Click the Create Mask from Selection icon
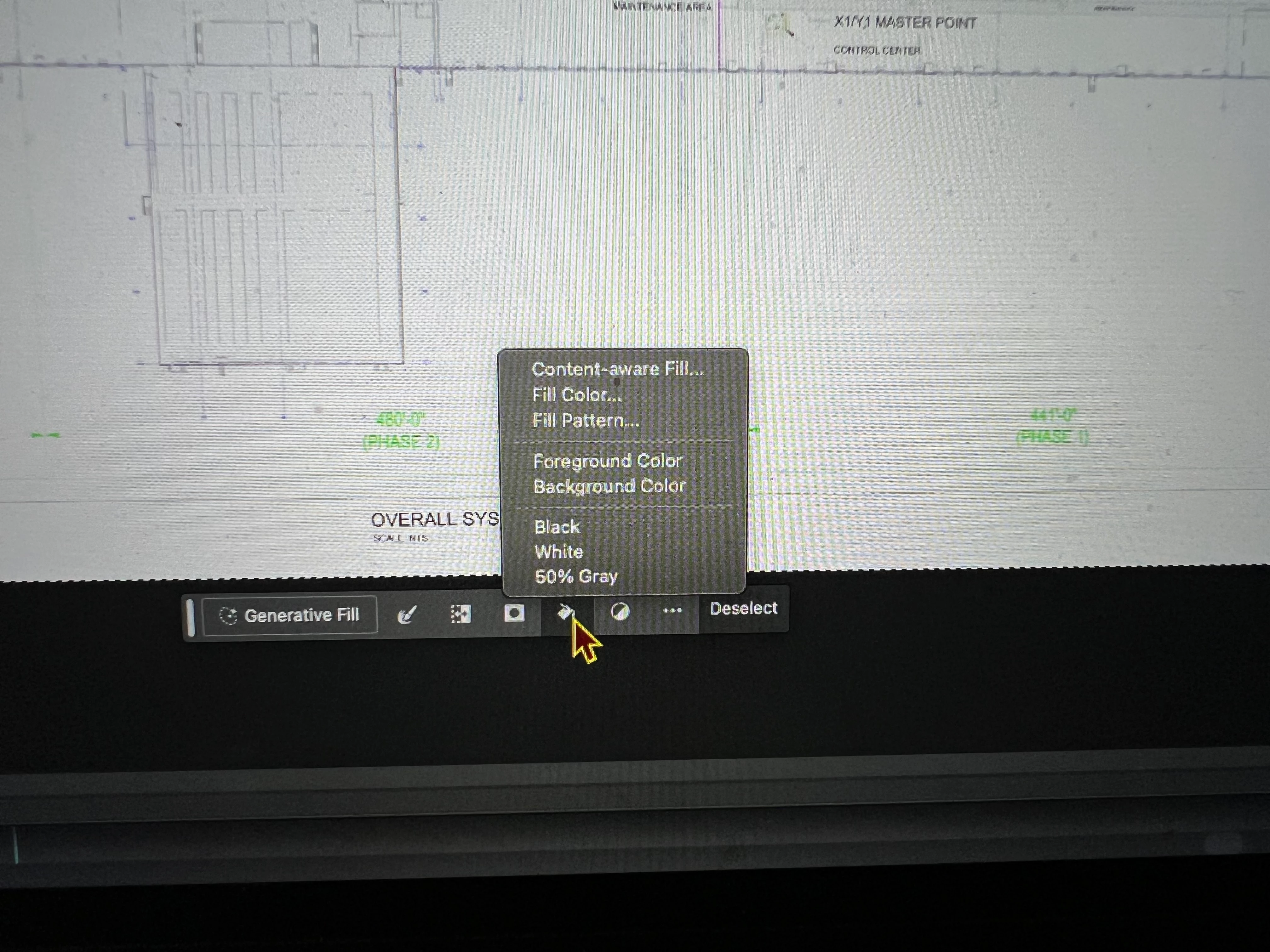This screenshot has width=1270, height=952. pos(514,614)
